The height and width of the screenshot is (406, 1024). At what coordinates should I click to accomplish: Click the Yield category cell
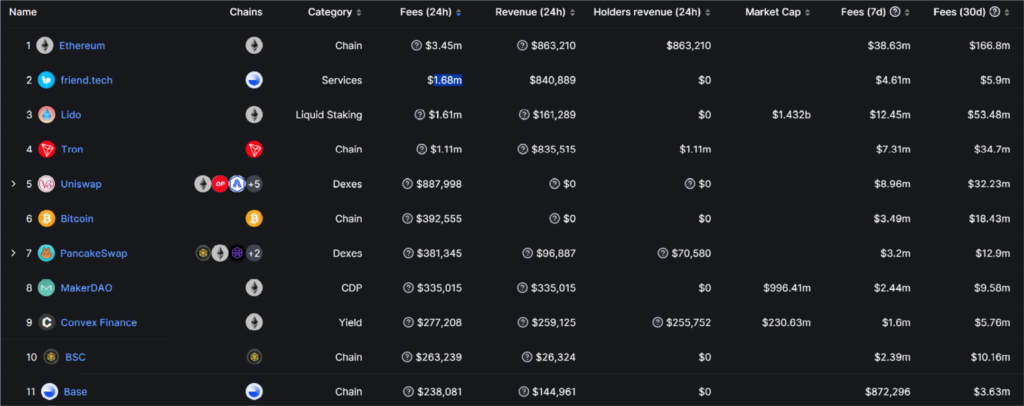pyautogui.click(x=351, y=322)
